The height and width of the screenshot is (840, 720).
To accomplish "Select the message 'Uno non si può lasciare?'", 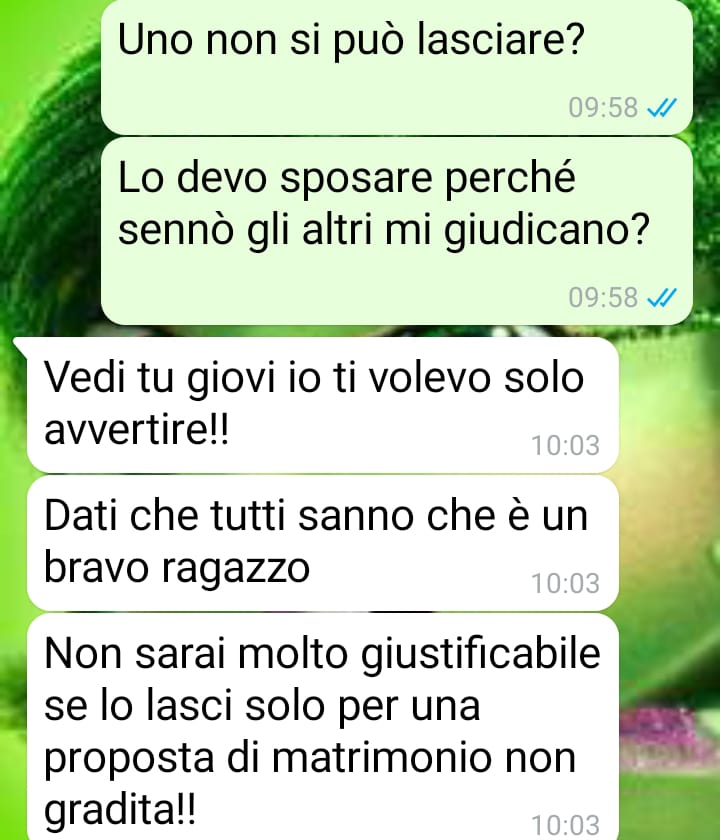I will 396,67.
